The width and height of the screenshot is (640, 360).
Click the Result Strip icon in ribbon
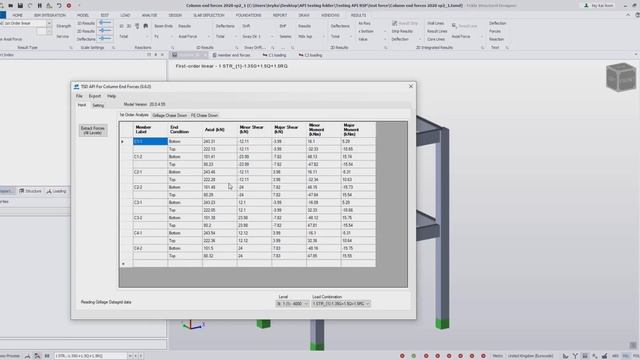click(395, 23)
